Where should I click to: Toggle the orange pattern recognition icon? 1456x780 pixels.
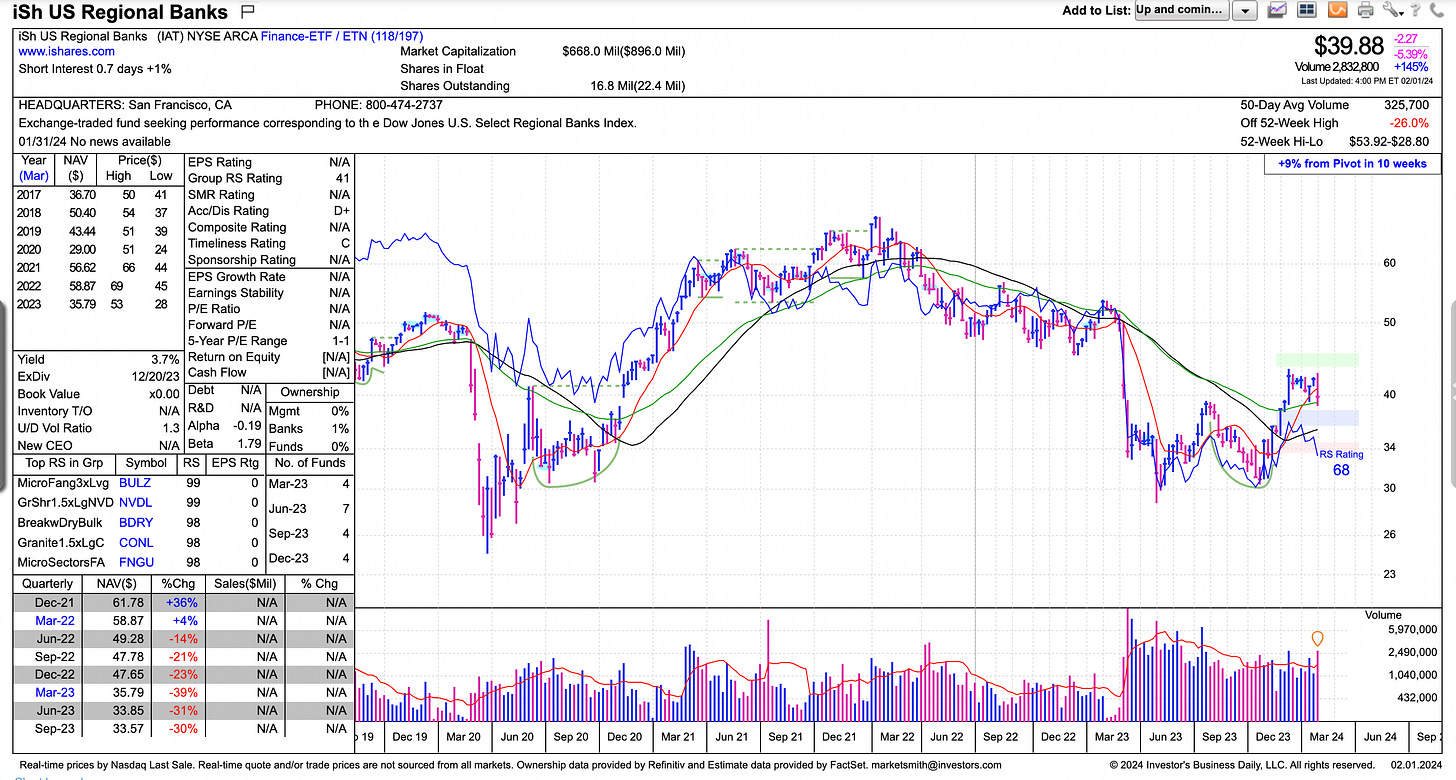[1337, 10]
